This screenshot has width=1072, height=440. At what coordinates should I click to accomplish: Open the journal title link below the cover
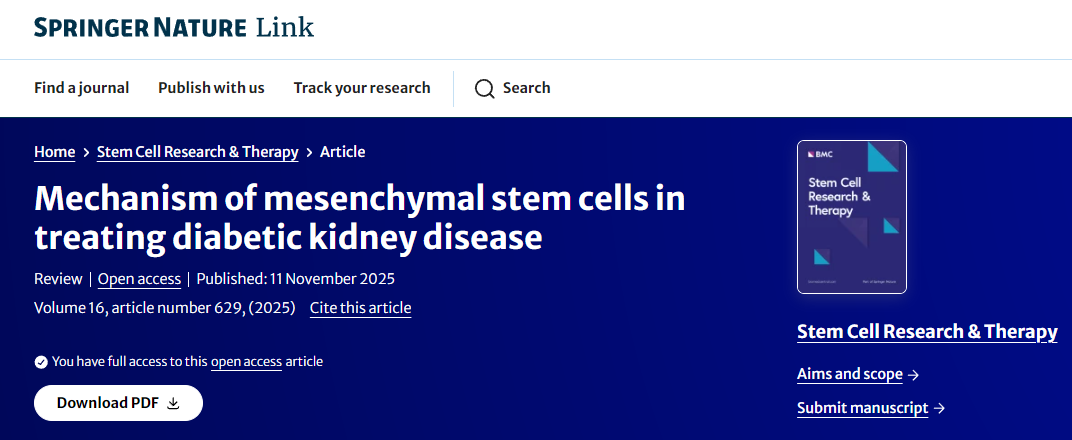point(927,332)
